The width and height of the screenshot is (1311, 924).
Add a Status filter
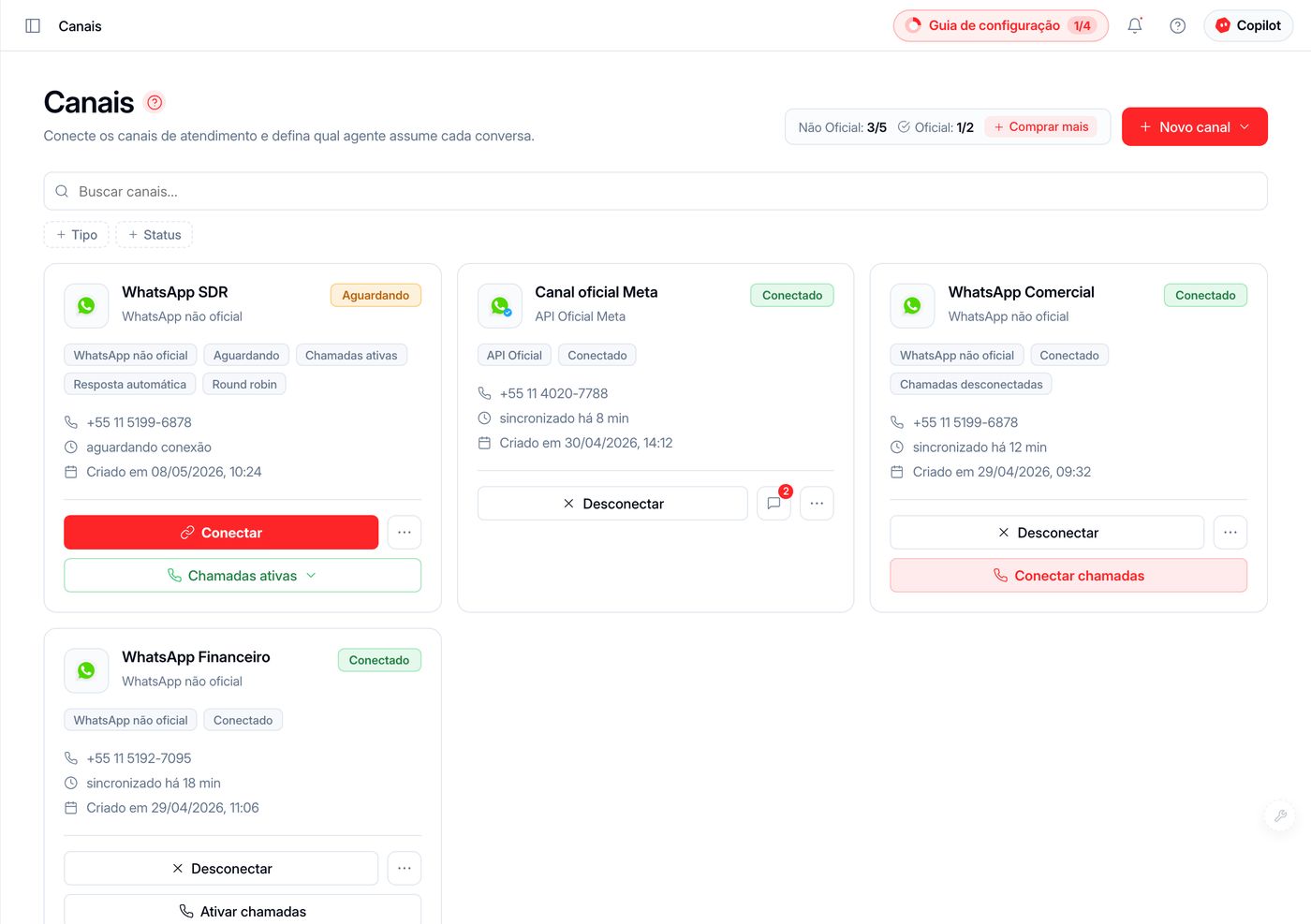[155, 235]
